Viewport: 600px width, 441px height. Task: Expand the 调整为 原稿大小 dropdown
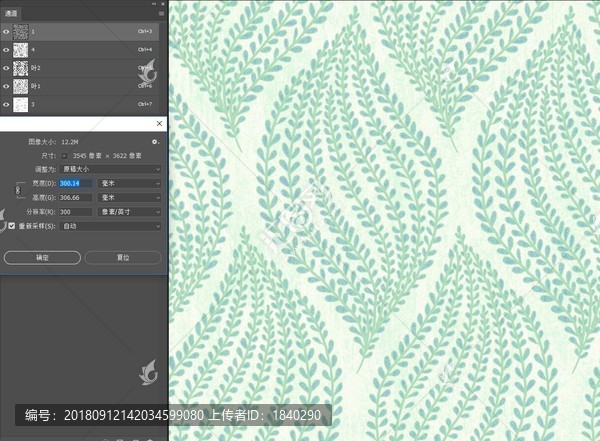[110, 169]
